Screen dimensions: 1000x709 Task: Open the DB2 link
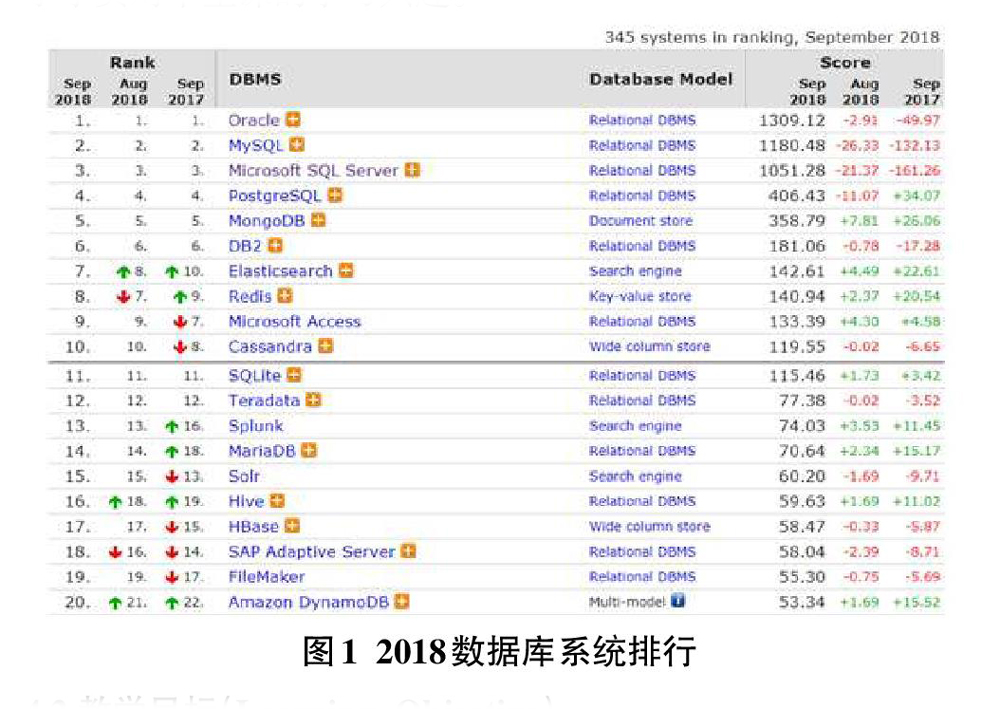[245, 246]
